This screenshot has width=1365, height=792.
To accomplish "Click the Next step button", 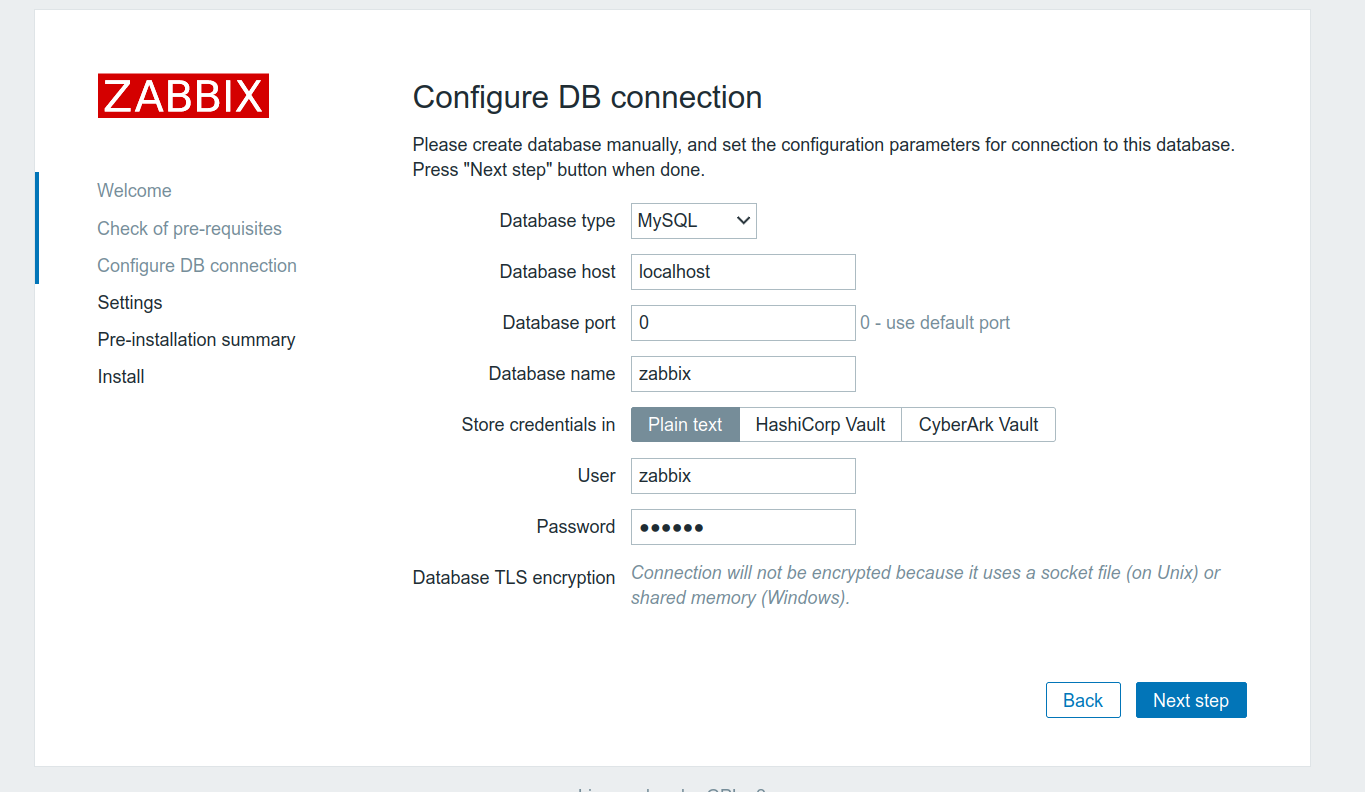I will pos(1191,700).
